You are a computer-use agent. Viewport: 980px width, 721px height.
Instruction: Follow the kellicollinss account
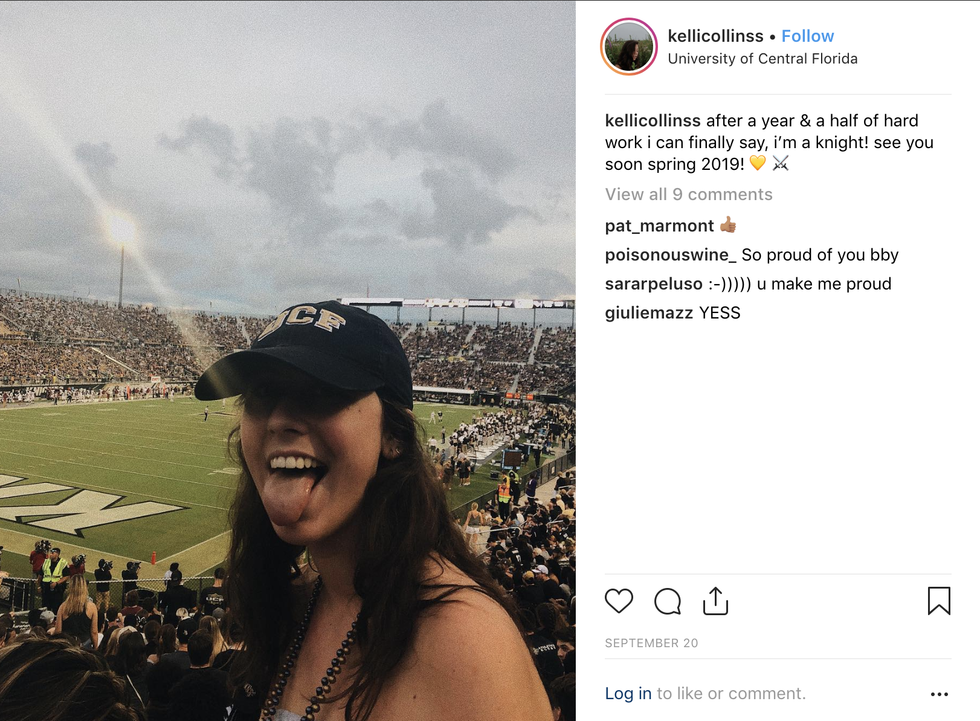pos(807,36)
